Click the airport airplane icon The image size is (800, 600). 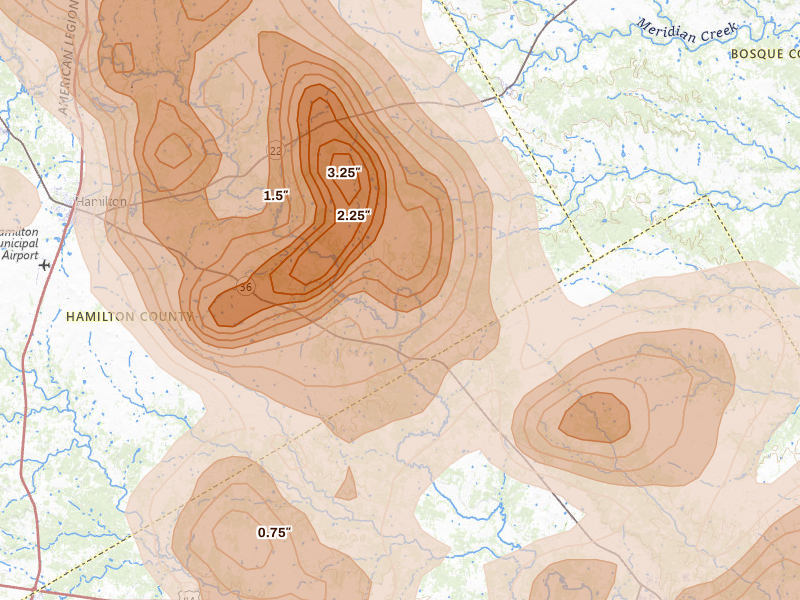[x=44, y=265]
